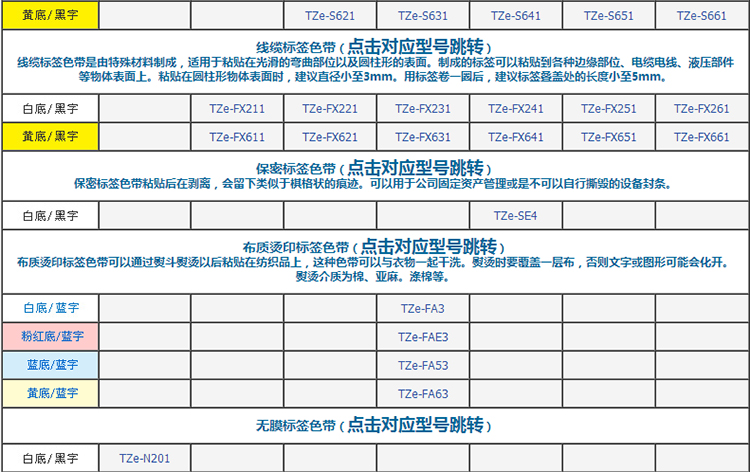Select 白底/黑字 label in the TZe-FX211 row
Image resolution: width=750 pixels, height=472 pixels.
tap(50, 109)
